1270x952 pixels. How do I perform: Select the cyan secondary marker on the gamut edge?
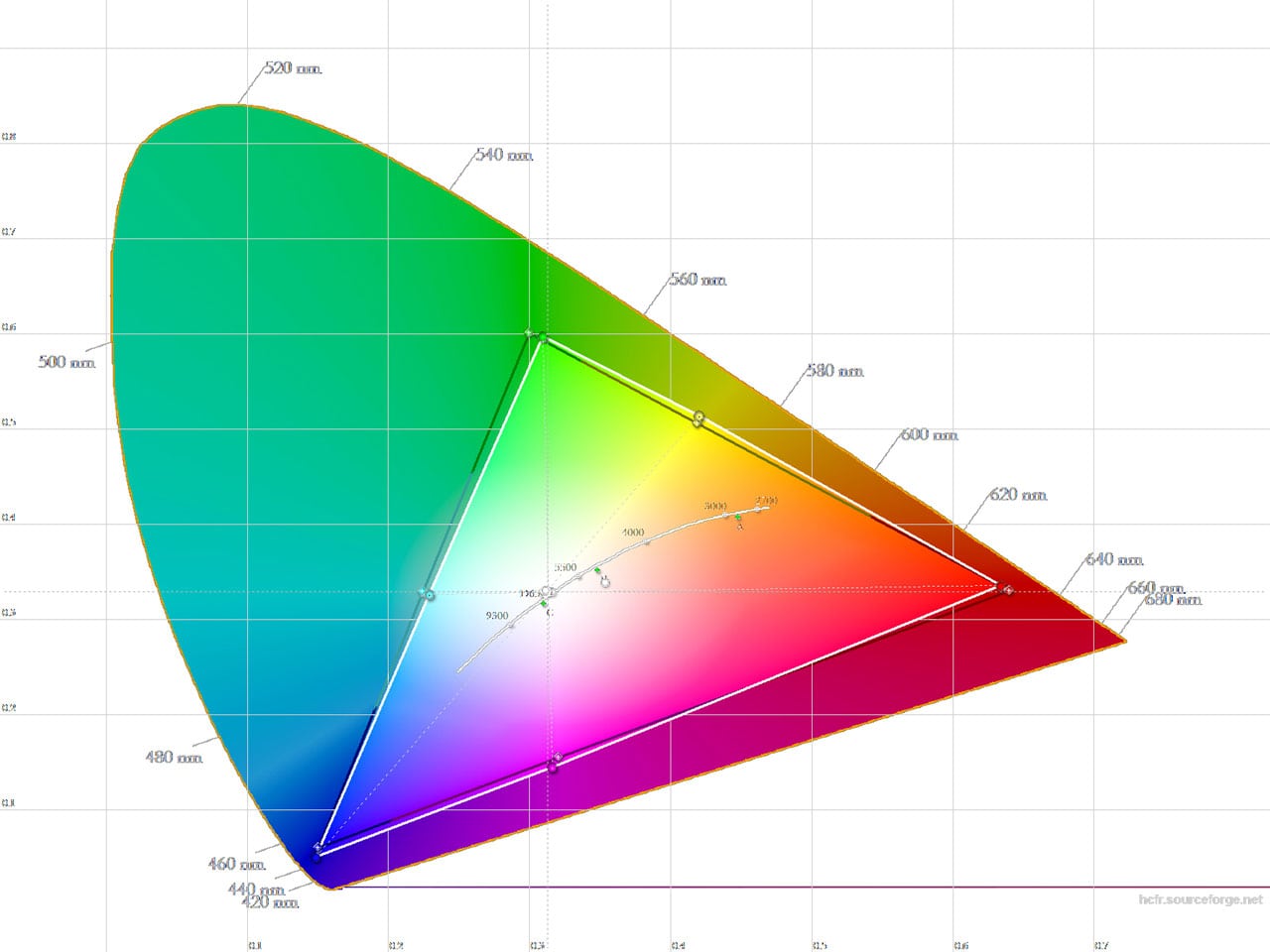(x=429, y=594)
